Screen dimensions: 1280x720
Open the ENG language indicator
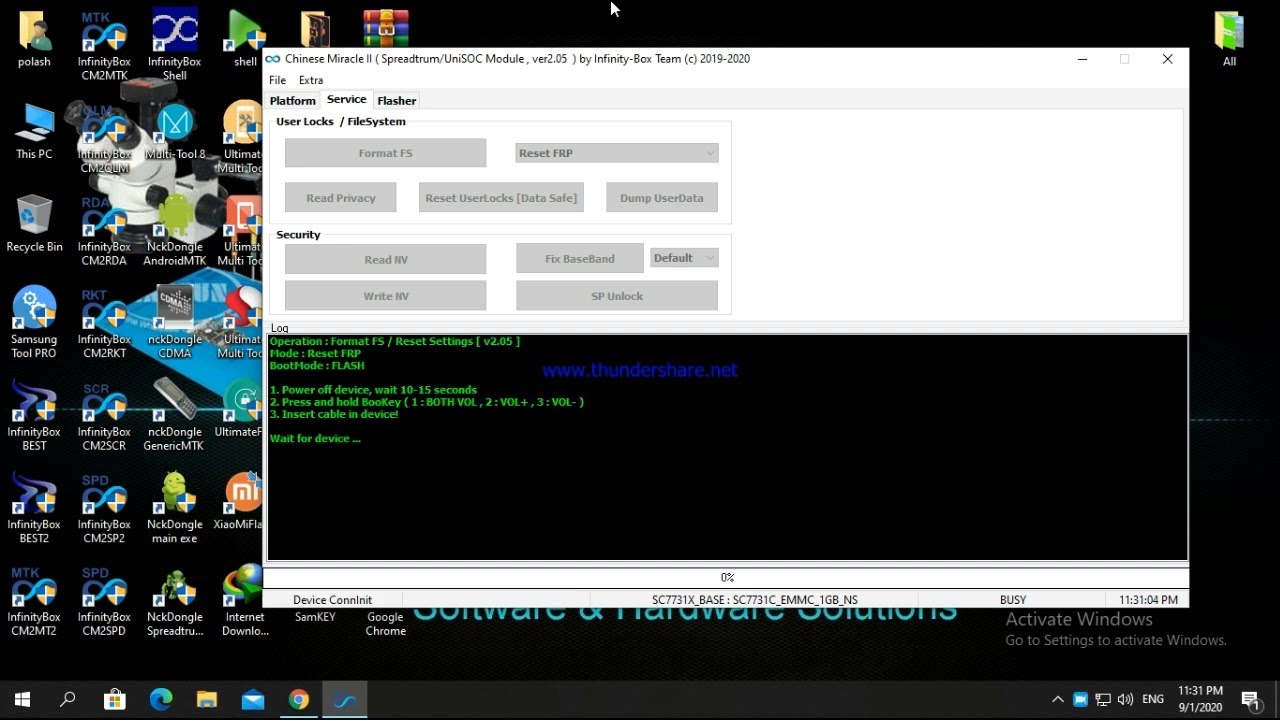[x=1153, y=700]
